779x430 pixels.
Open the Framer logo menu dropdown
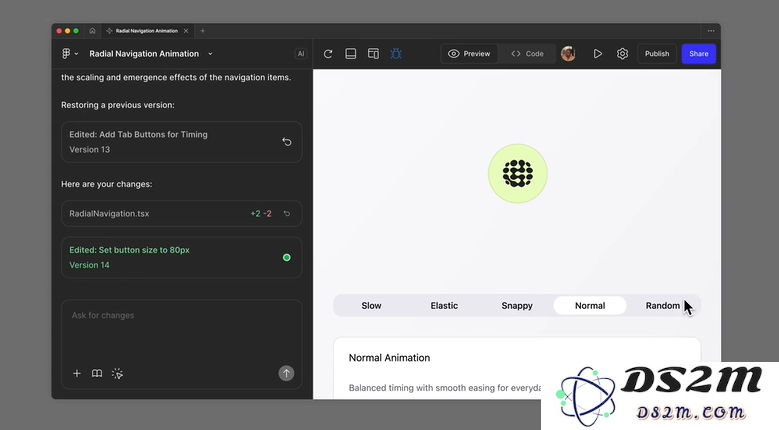69,54
